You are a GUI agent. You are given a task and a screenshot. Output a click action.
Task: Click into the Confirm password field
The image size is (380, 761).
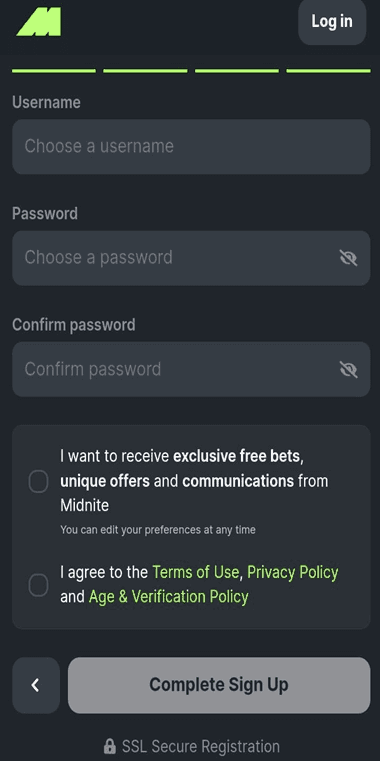(x=191, y=369)
